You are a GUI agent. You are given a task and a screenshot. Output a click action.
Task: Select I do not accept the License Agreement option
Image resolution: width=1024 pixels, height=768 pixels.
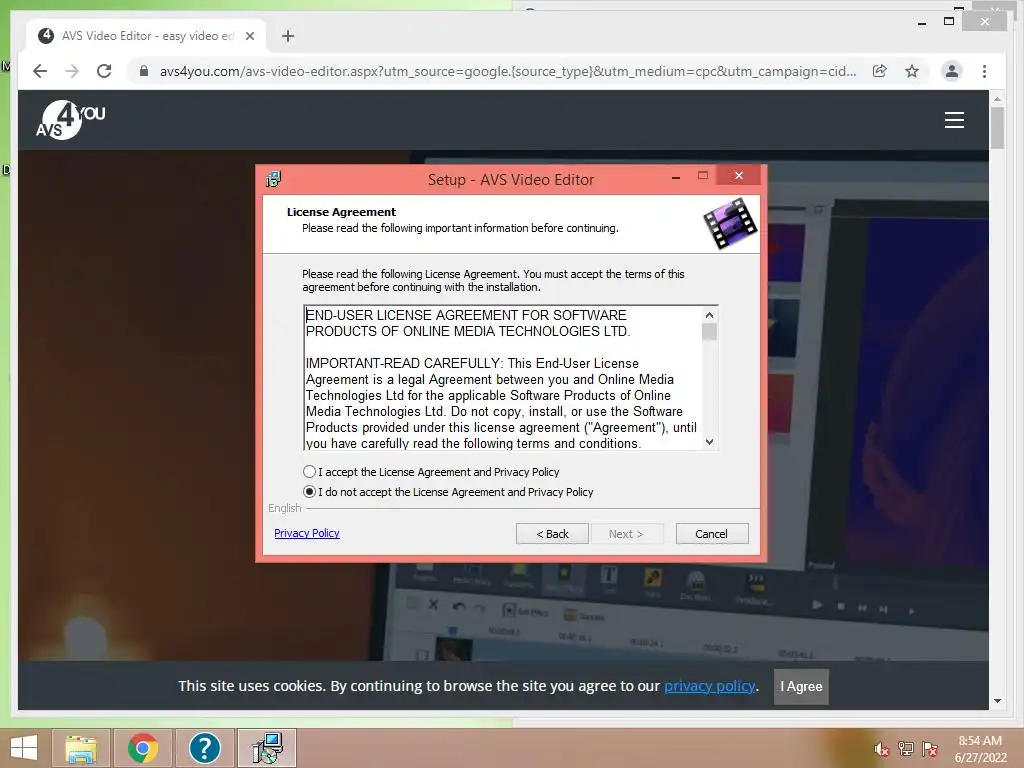[310, 492]
